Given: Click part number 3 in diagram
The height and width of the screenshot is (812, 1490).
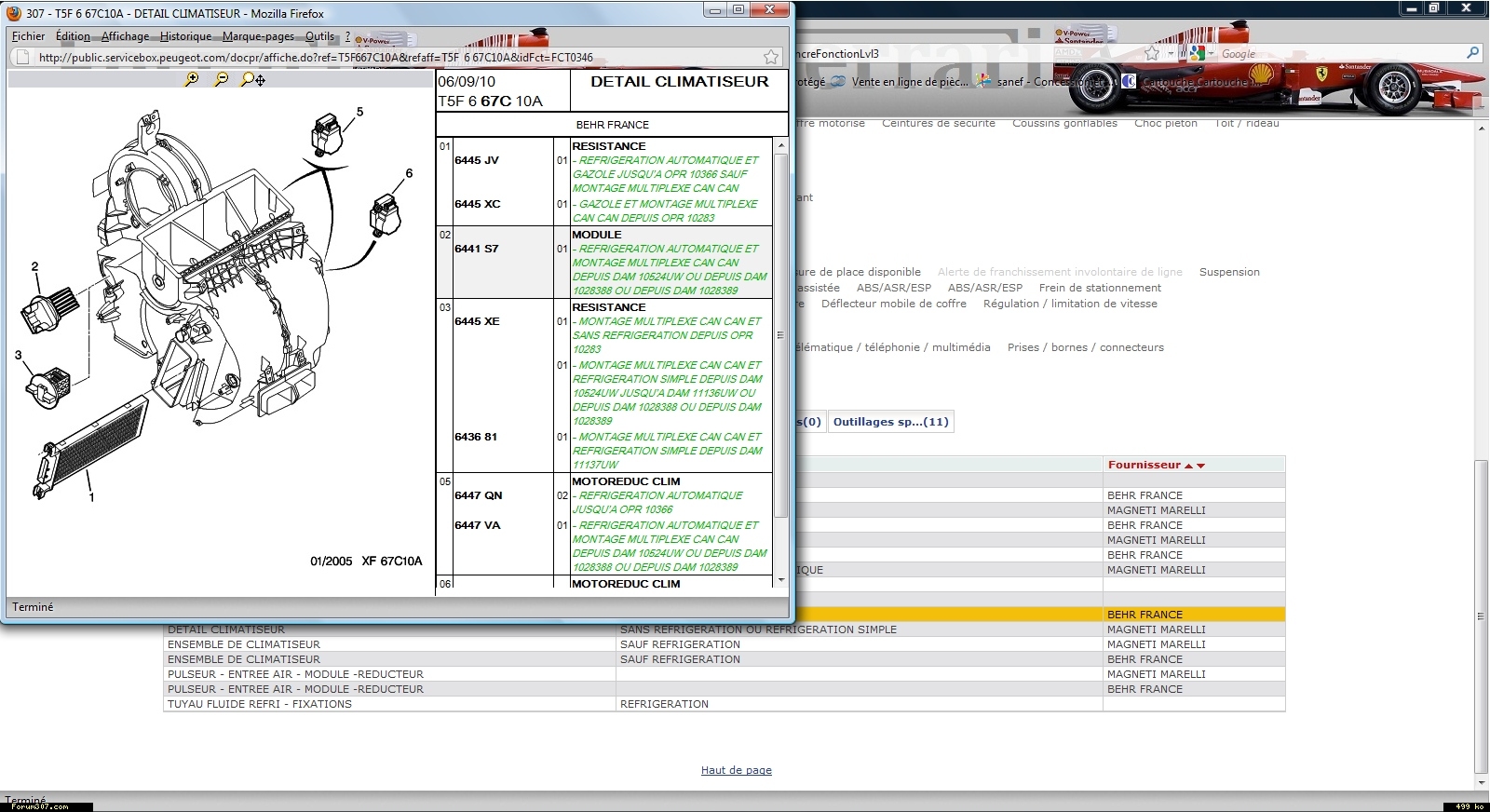Looking at the screenshot, I should point(19,355).
